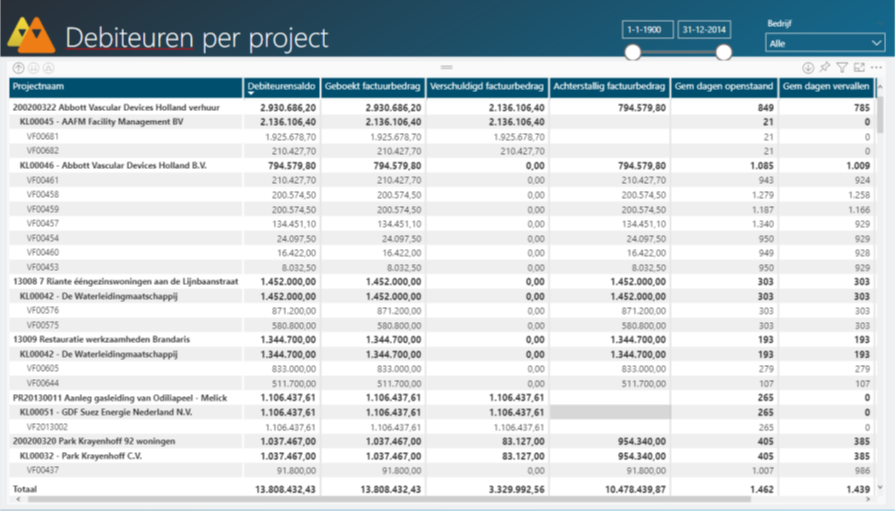The image size is (895, 512).
Task: Pin the visual with the pin icon
Action: [825, 67]
